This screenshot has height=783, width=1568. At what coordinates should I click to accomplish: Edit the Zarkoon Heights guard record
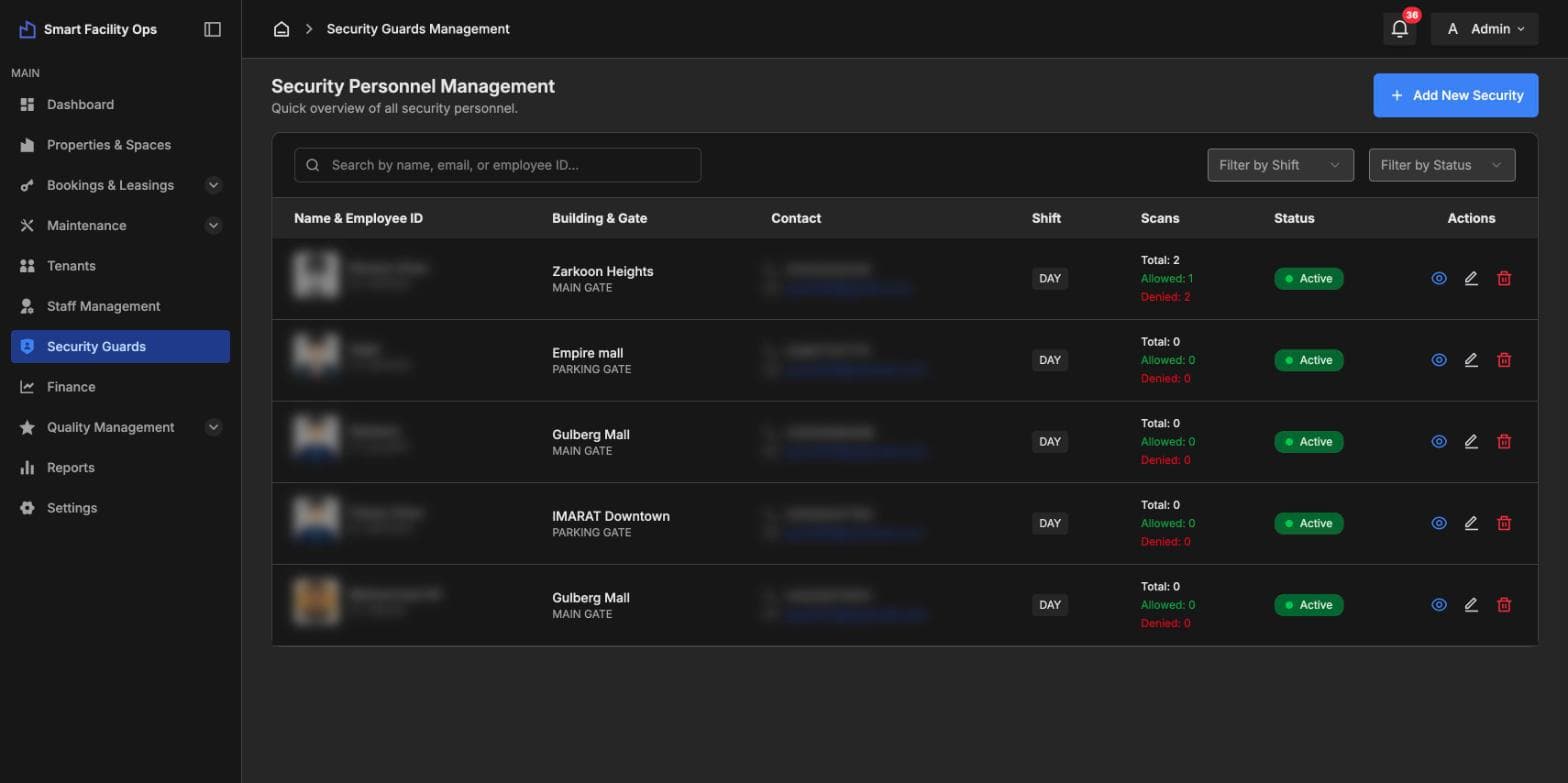click(x=1471, y=279)
